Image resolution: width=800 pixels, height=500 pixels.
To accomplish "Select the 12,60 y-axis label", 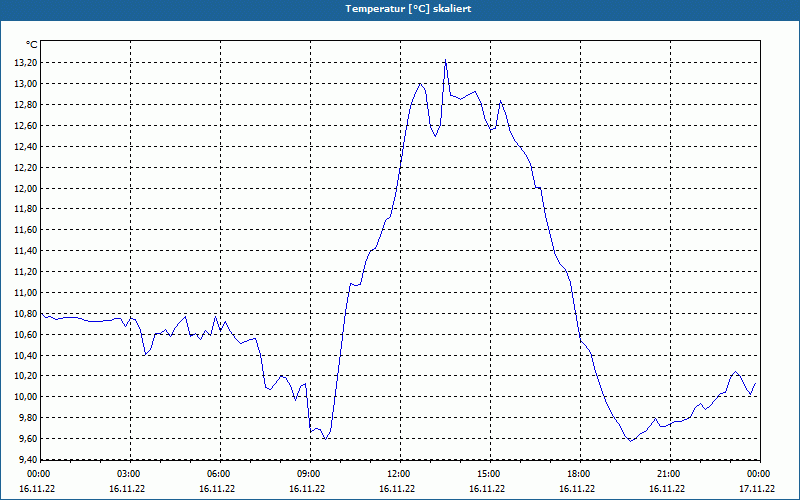I will coord(27,126).
